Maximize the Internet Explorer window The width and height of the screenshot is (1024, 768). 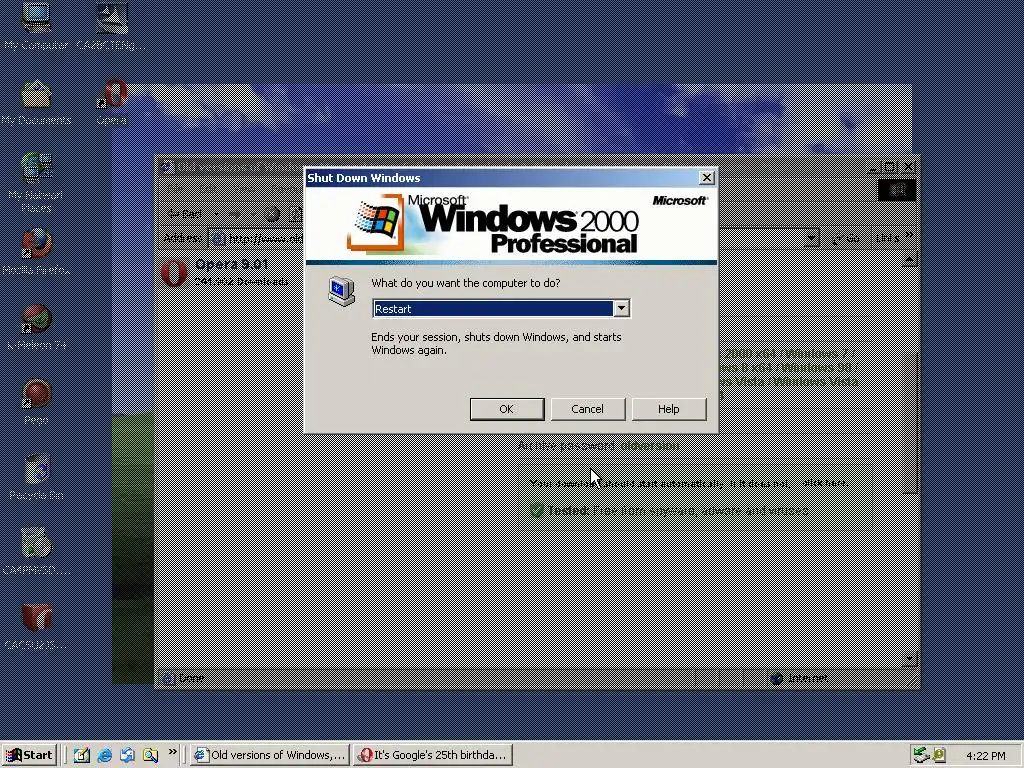point(889,167)
